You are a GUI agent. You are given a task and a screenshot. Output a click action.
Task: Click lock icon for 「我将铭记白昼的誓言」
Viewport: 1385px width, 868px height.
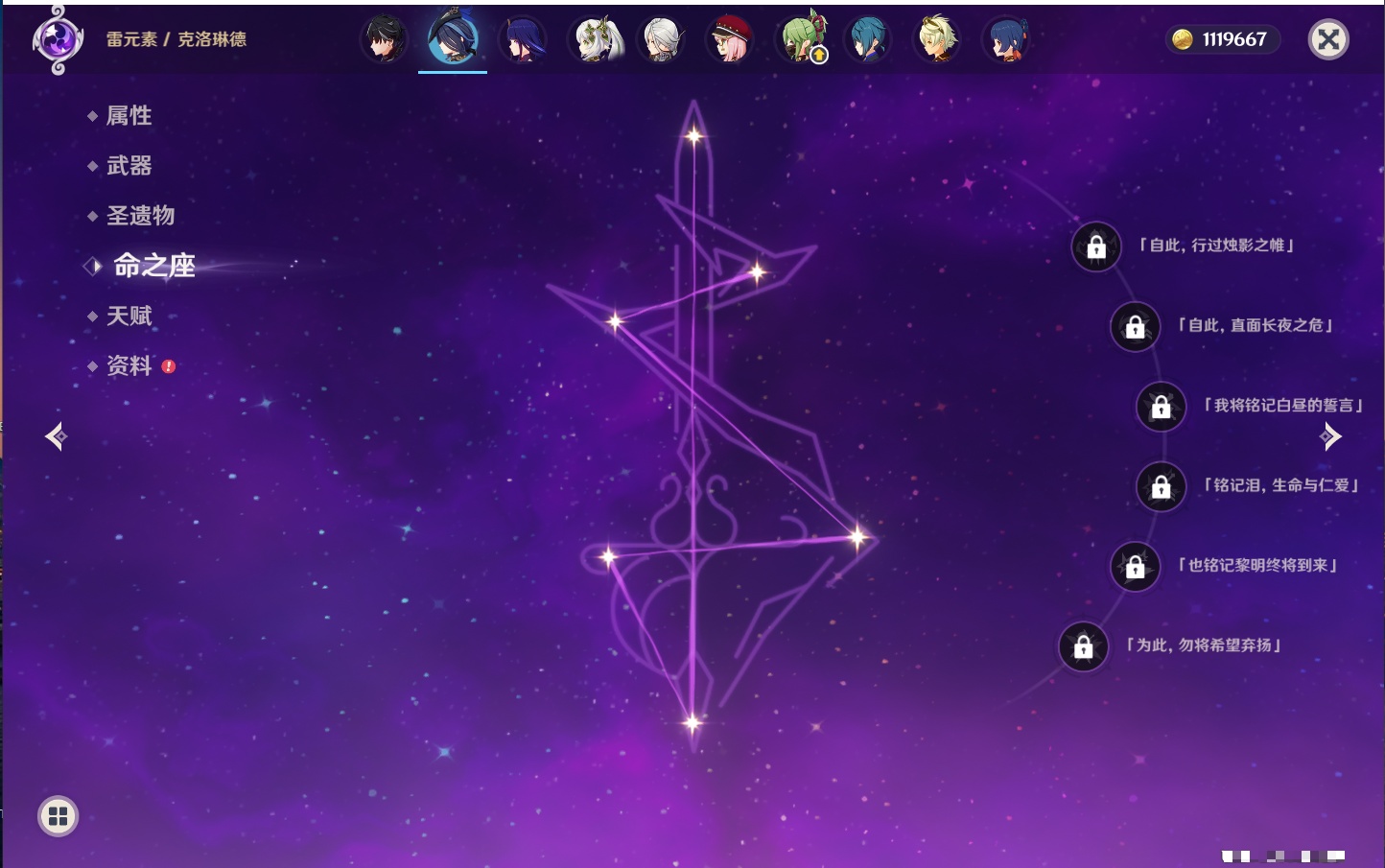click(x=1161, y=407)
